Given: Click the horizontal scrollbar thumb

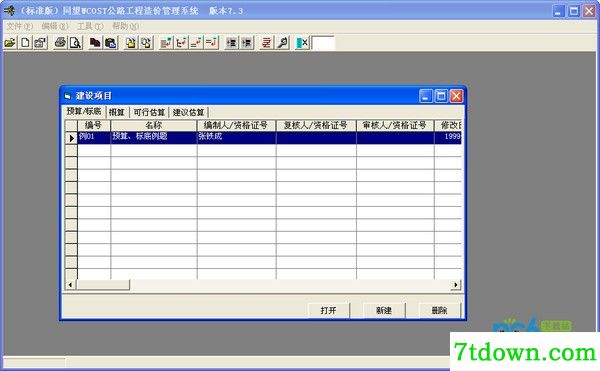Looking at the screenshot, I should tap(103, 285).
